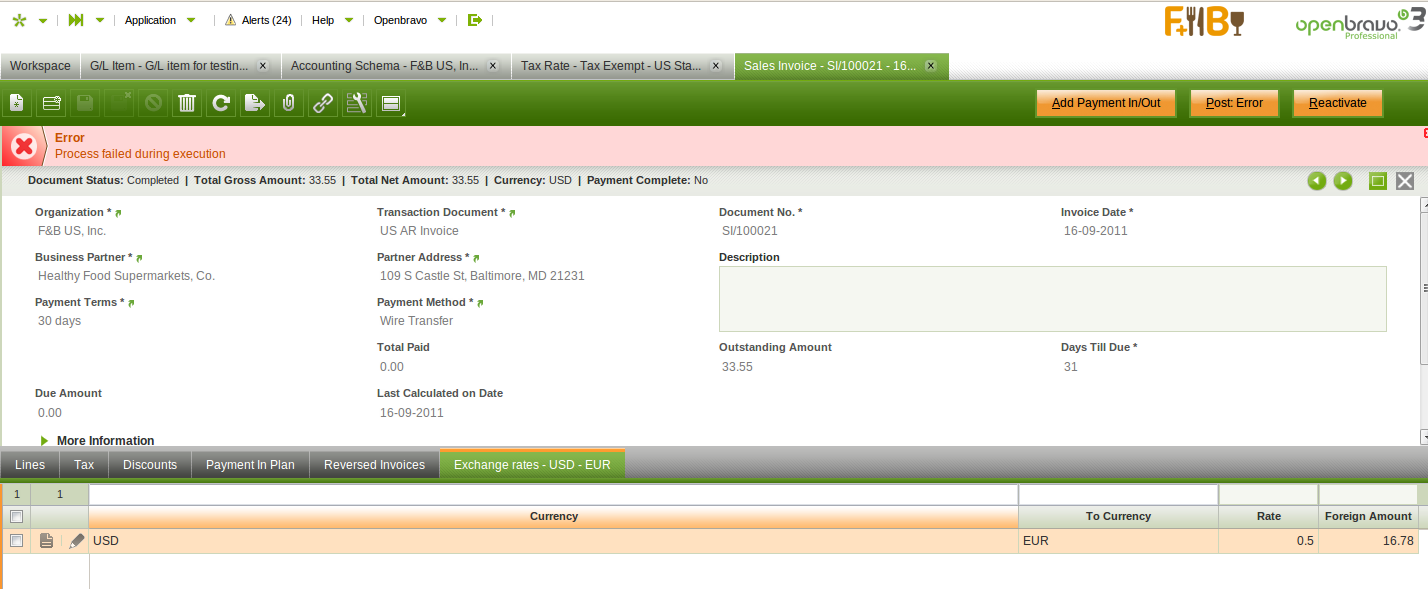
Task: Sort by the Currency column header
Action: [554, 517]
